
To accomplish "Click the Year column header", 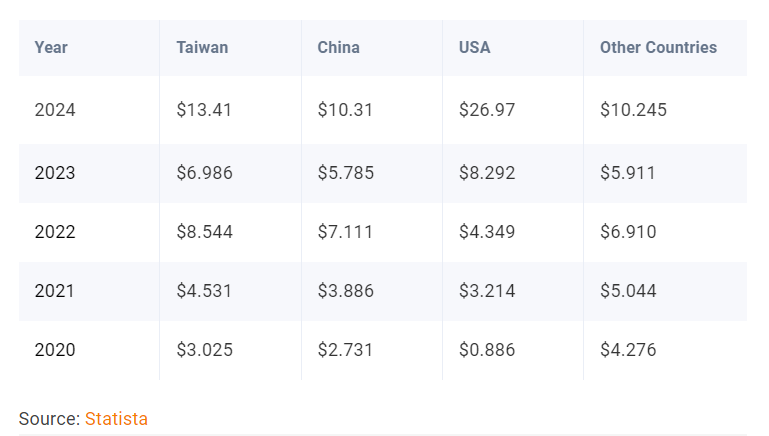I will (x=51, y=48).
